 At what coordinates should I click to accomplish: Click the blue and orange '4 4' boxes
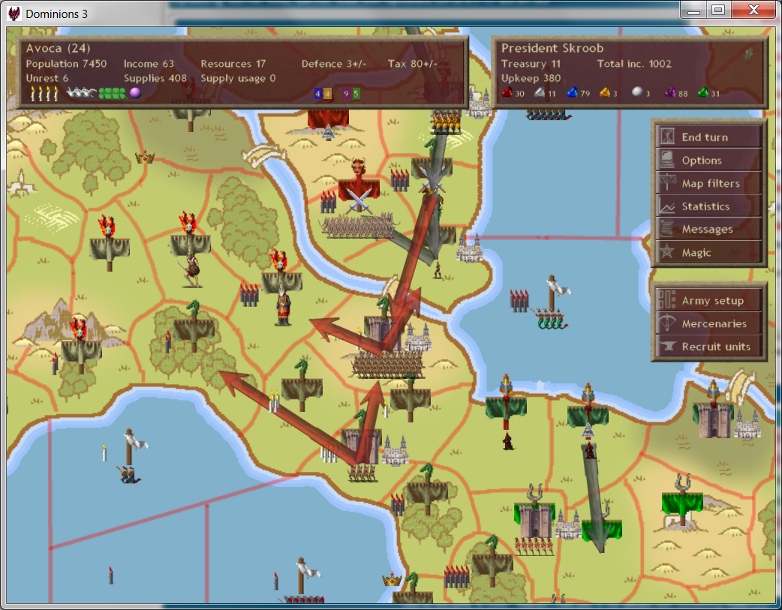323,93
